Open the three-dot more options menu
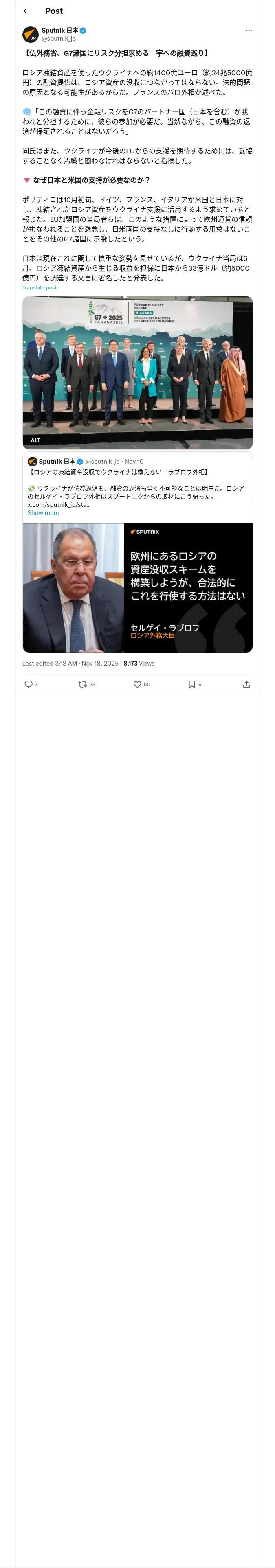275x1568 pixels. (x=249, y=31)
